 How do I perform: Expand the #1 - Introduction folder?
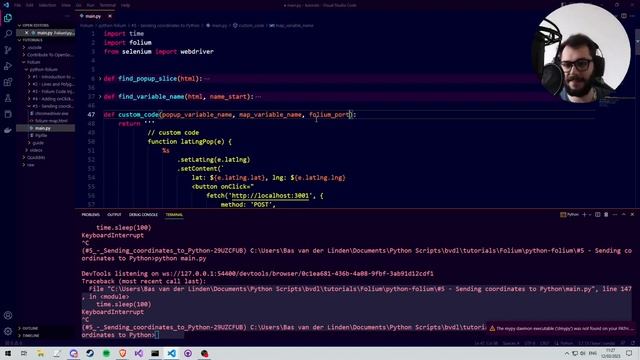(51, 77)
